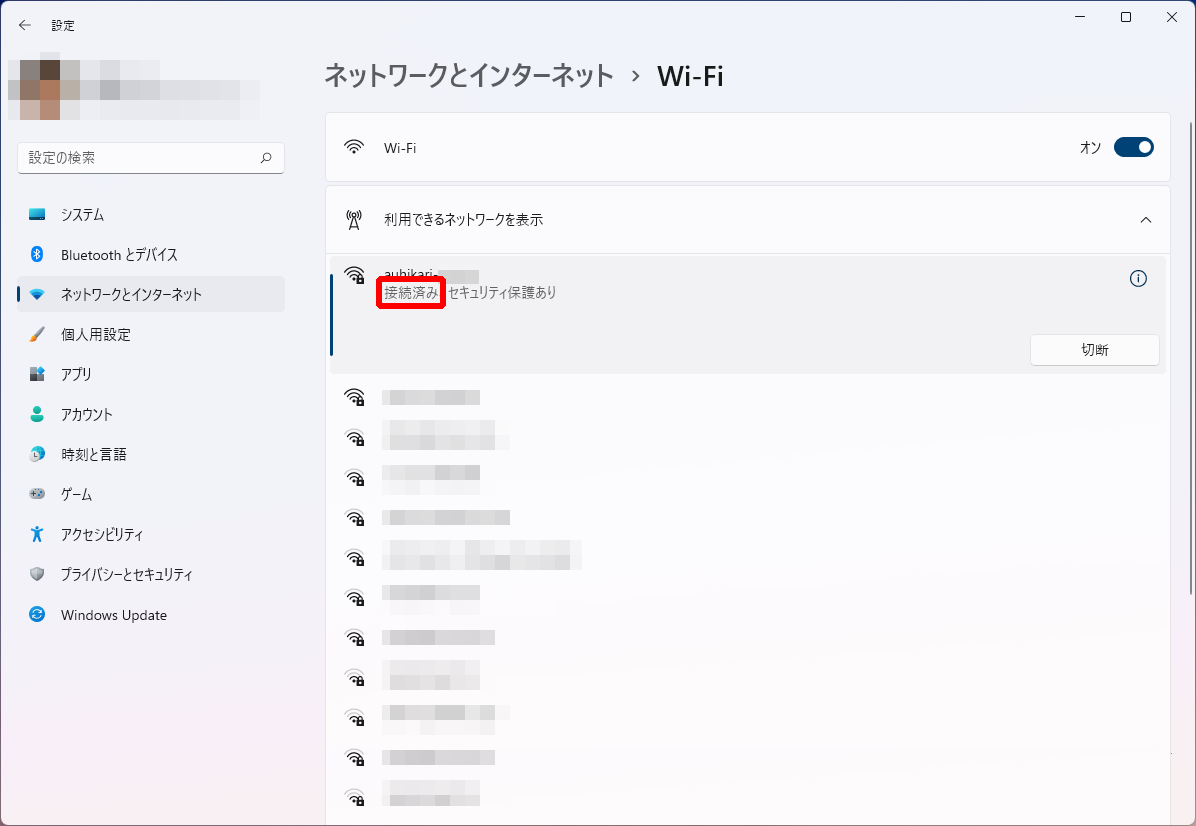
Task: Click the Windows Update sync icon
Action: pyautogui.click(x=37, y=615)
